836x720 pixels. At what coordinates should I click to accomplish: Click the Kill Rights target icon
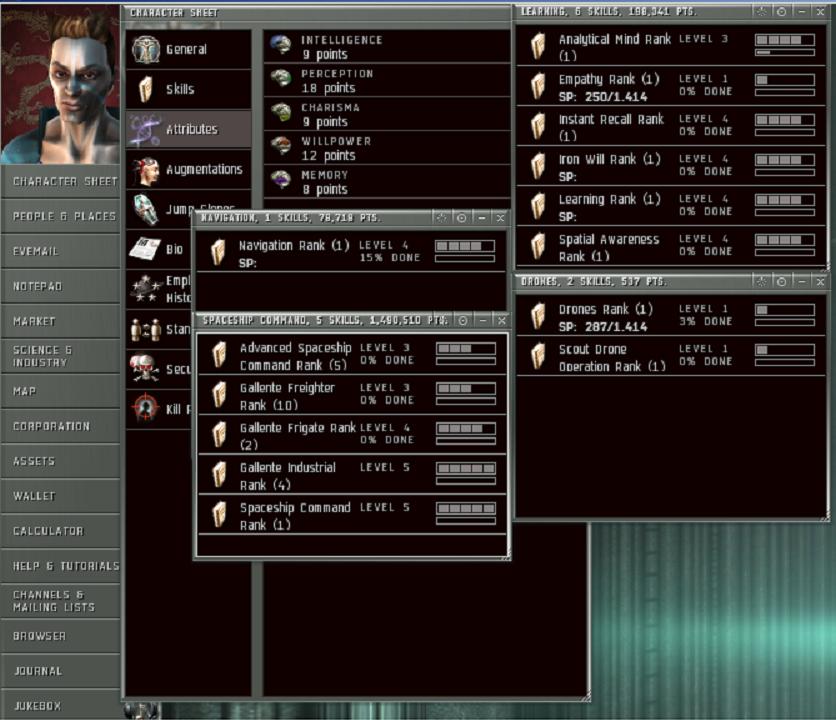click(146, 408)
